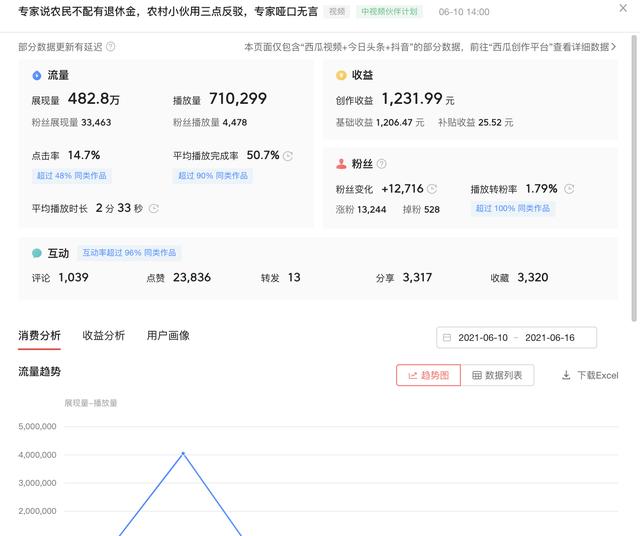
Task: Click help icon beside 部分数据更新有延迟
Action: point(110,47)
